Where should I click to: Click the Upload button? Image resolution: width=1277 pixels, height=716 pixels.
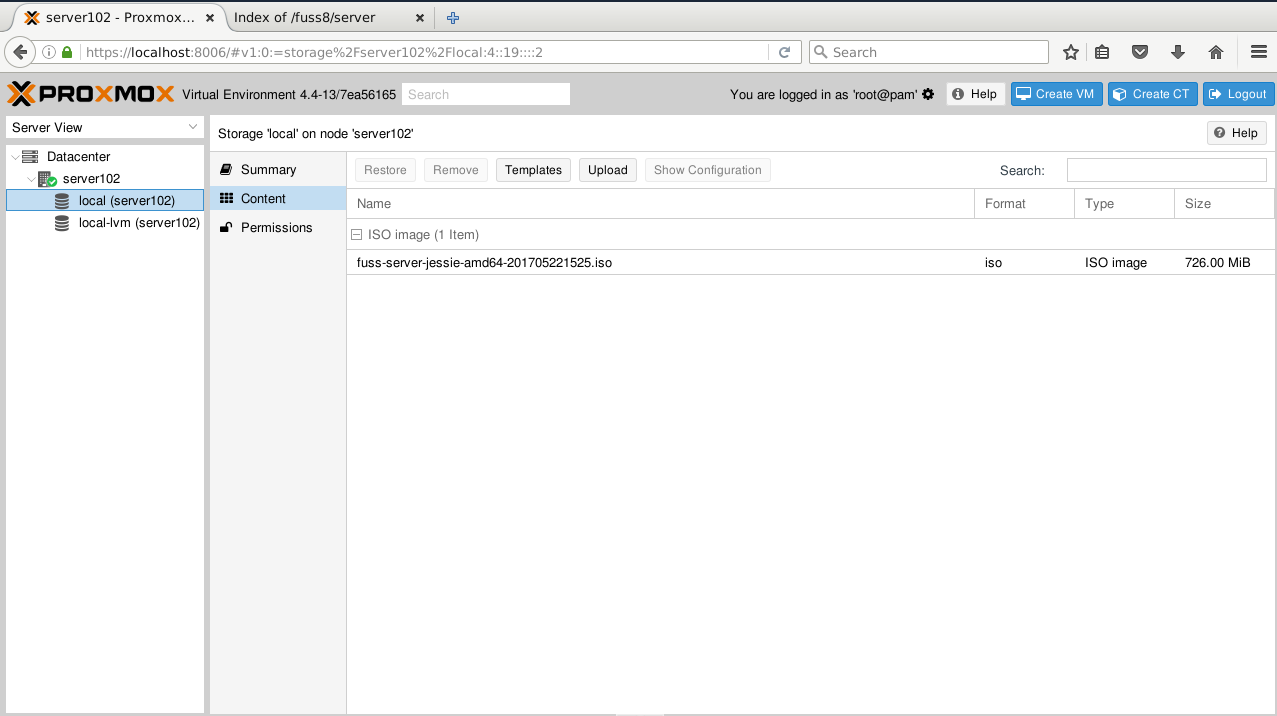(607, 170)
